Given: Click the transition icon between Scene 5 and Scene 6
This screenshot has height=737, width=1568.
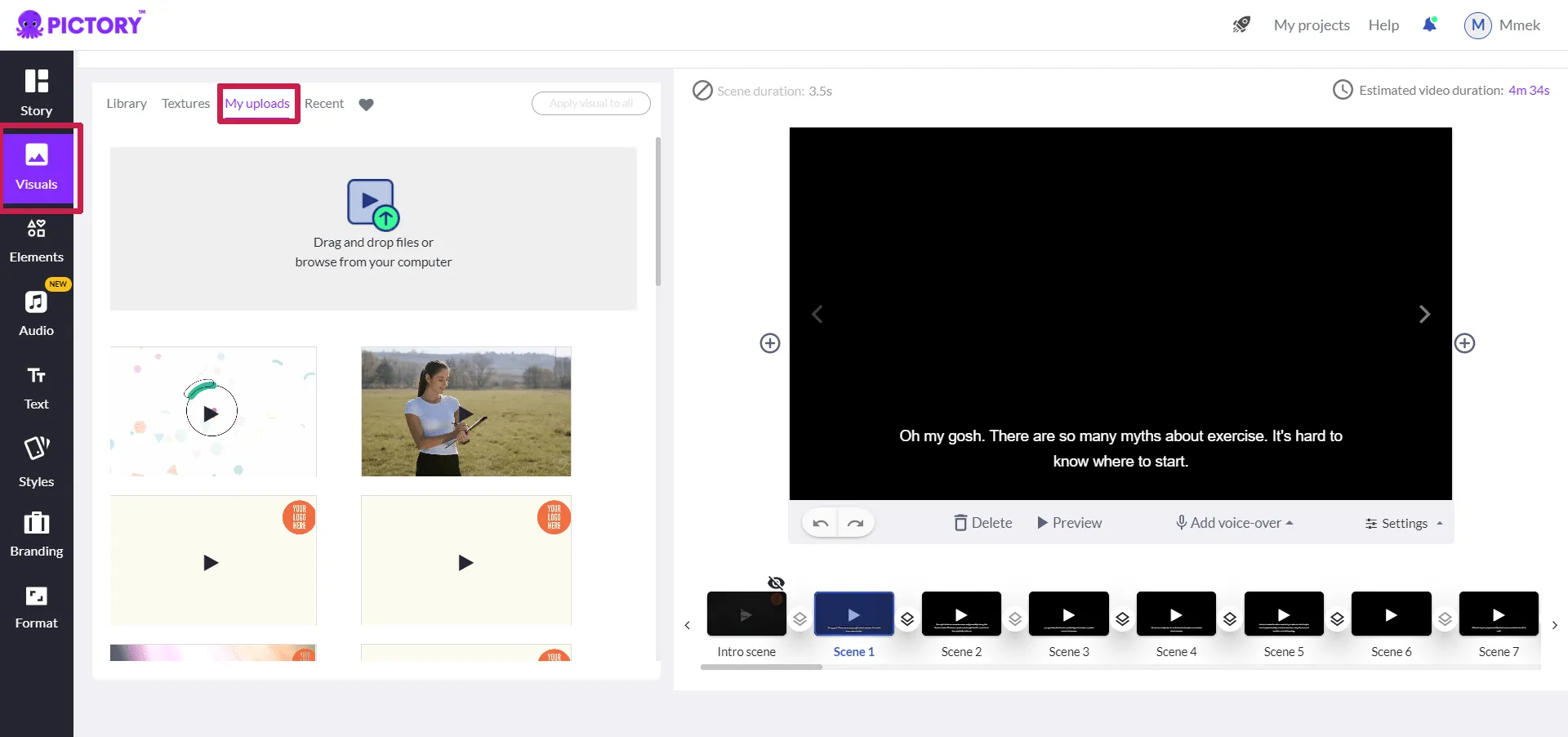Looking at the screenshot, I should [x=1338, y=619].
